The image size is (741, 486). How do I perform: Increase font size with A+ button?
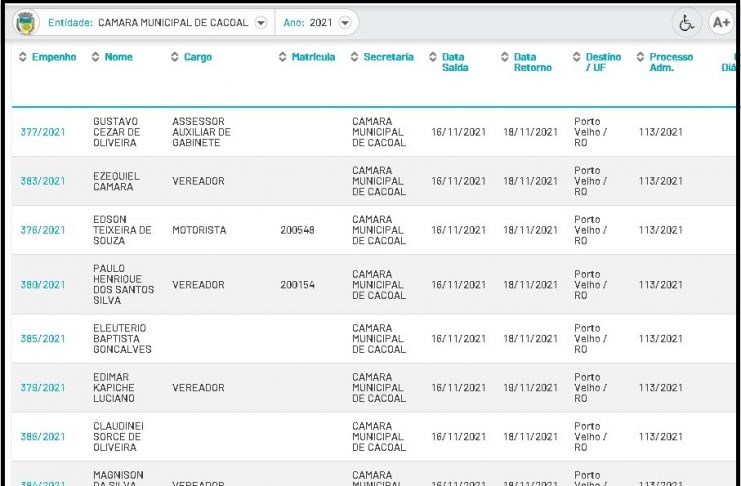click(720, 23)
